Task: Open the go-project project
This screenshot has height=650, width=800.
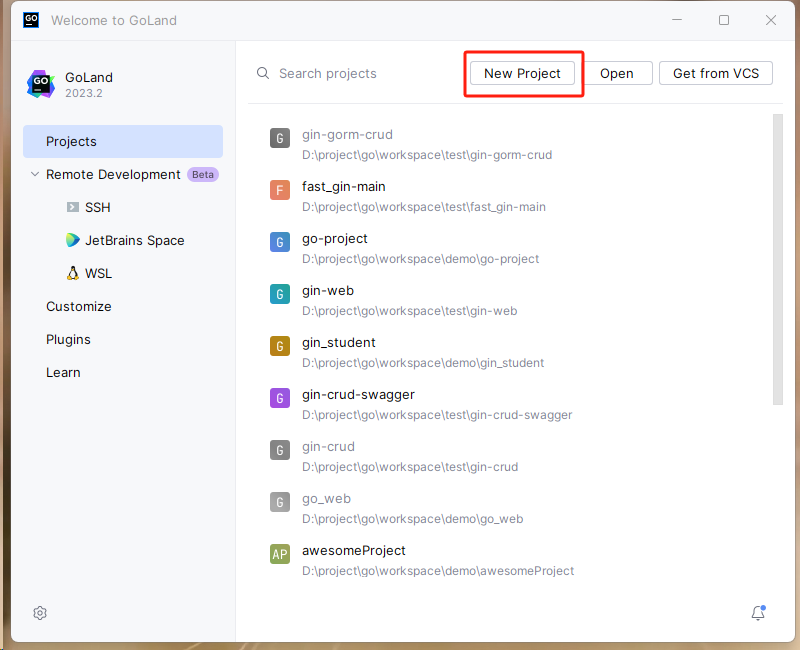Action: coord(510,248)
